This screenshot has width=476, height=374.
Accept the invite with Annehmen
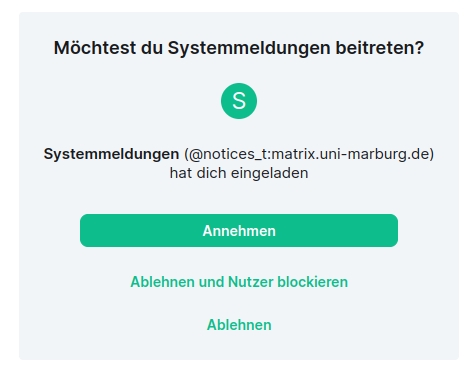point(239,231)
